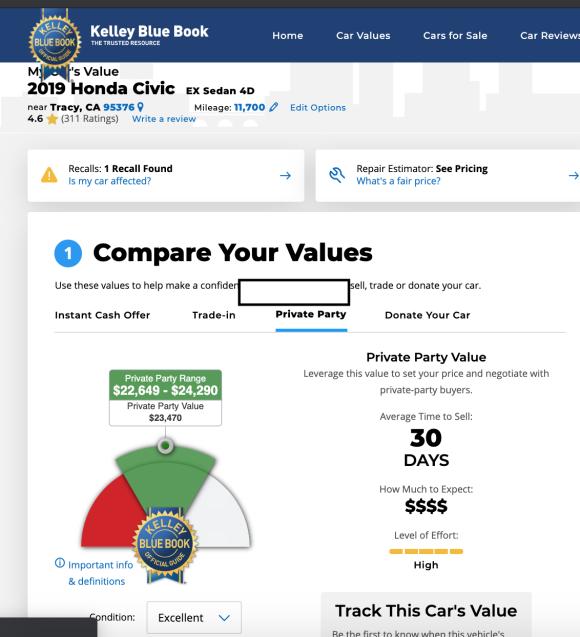
Task: Click the 'See Pricing' Repair Estimator text
Action: [461, 169]
